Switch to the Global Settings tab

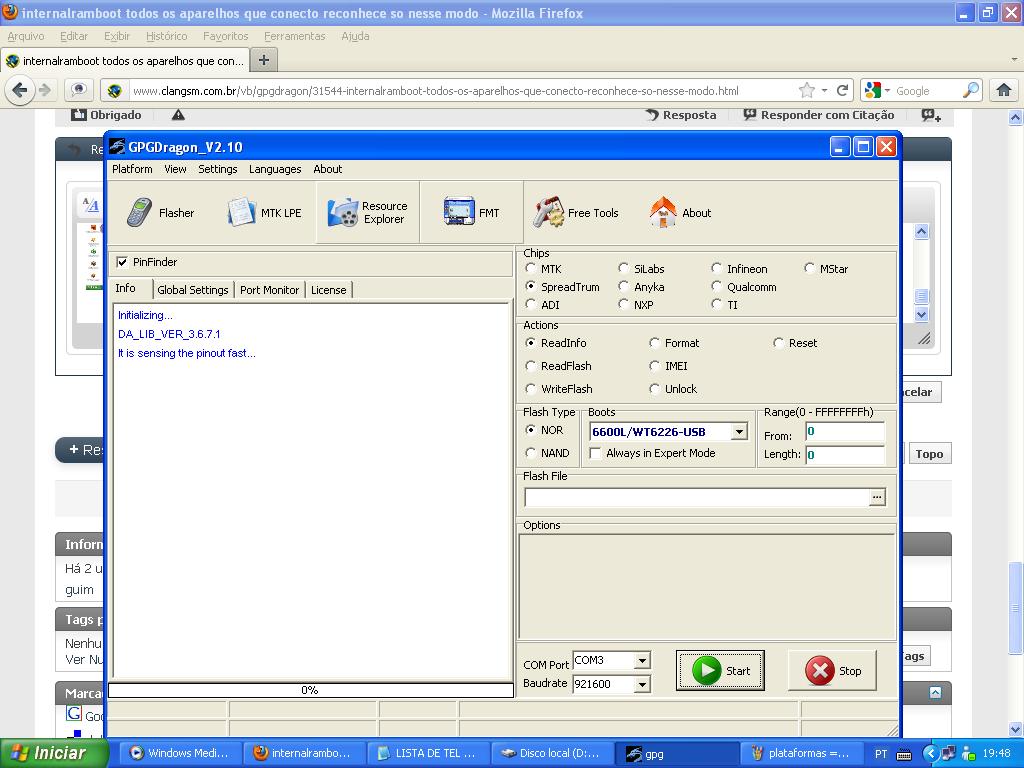(193, 290)
